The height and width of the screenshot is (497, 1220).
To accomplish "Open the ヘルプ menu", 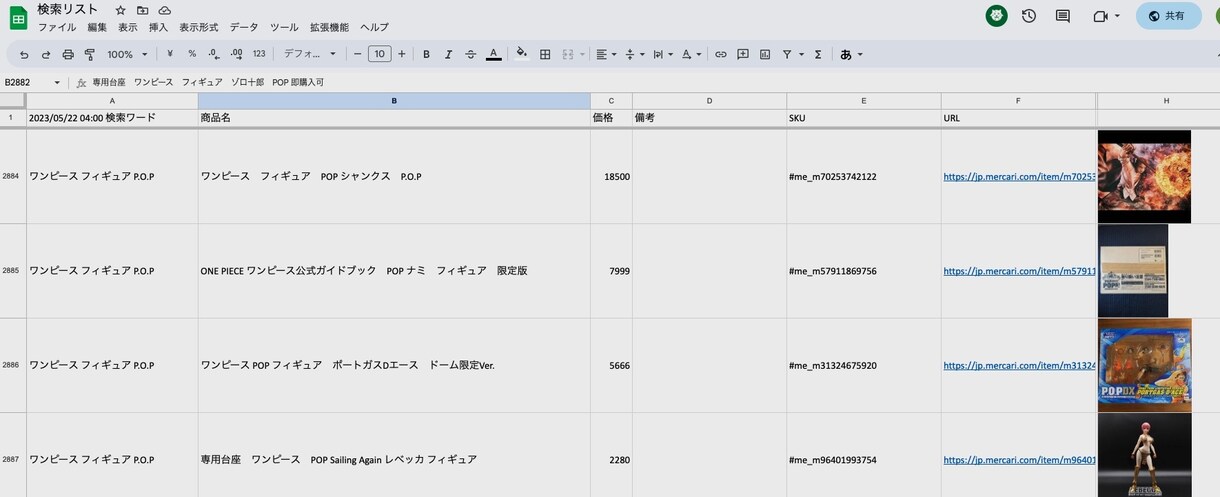I will (375, 27).
